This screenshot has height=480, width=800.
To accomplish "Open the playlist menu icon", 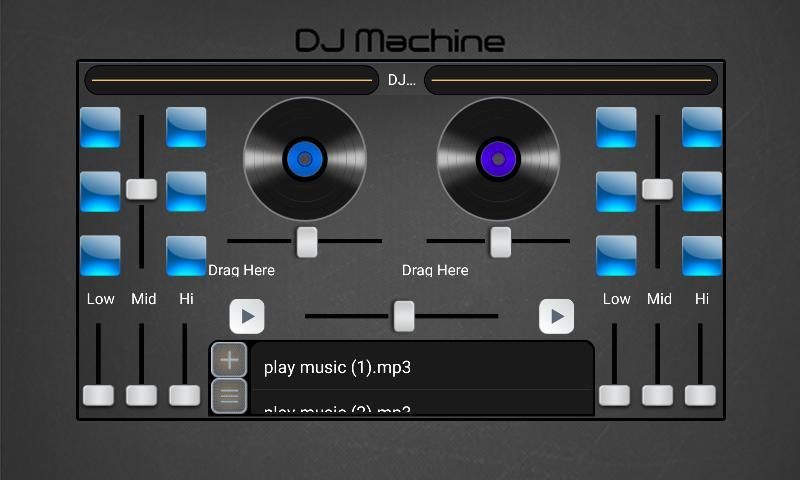I will click(229, 397).
